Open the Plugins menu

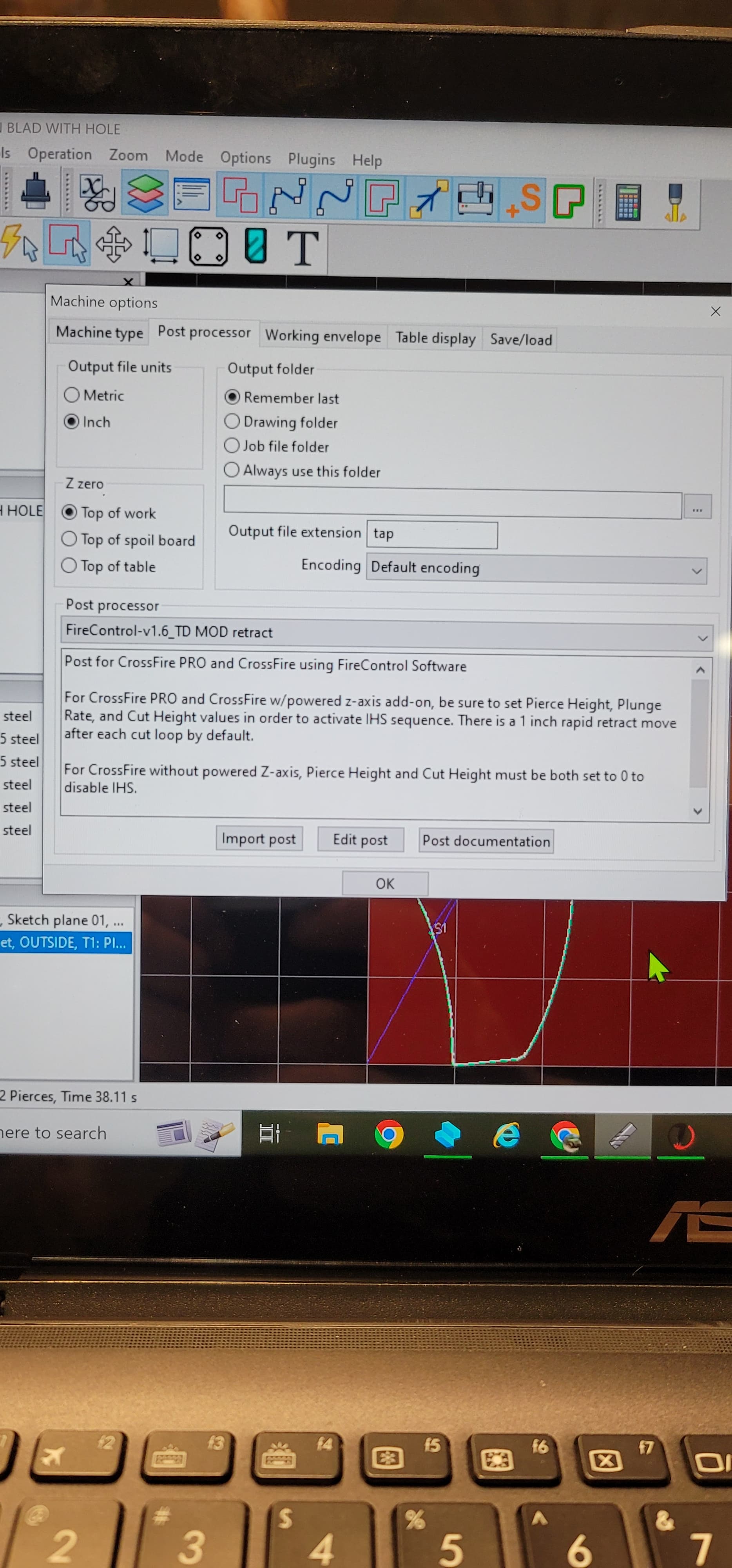point(311,160)
